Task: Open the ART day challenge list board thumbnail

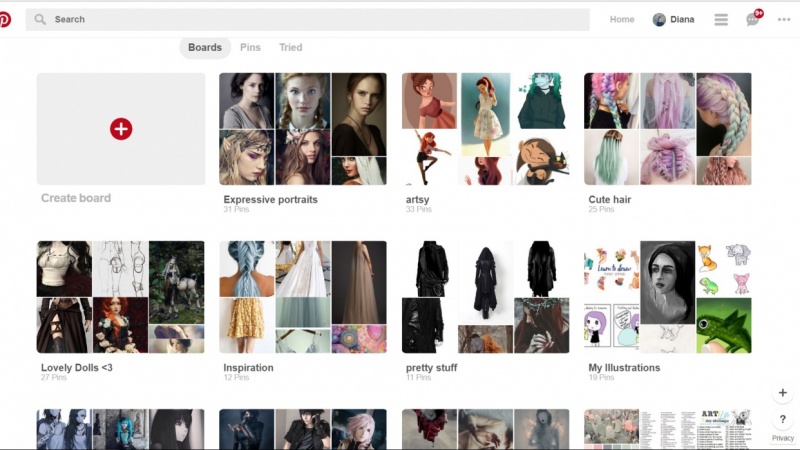Action: [x=668, y=429]
